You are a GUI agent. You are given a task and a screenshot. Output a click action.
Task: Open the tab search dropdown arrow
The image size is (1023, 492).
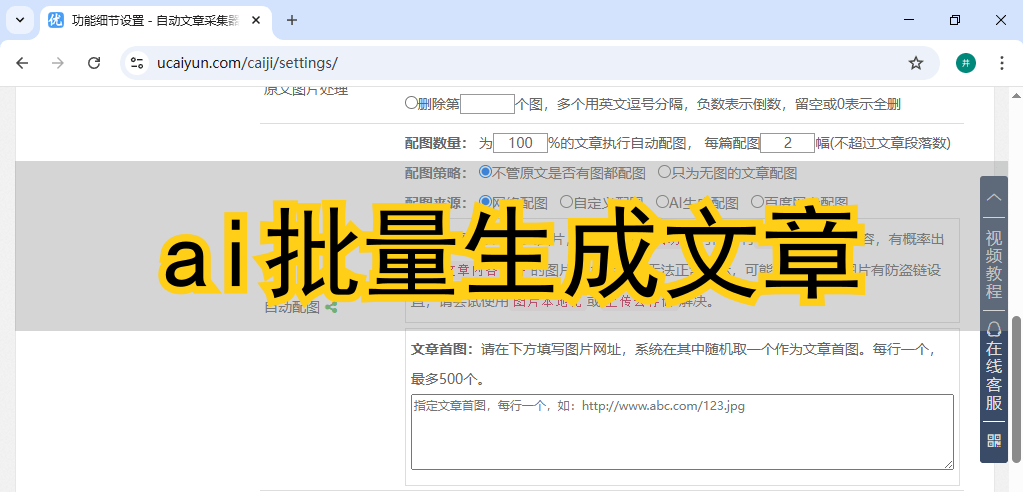pos(20,20)
